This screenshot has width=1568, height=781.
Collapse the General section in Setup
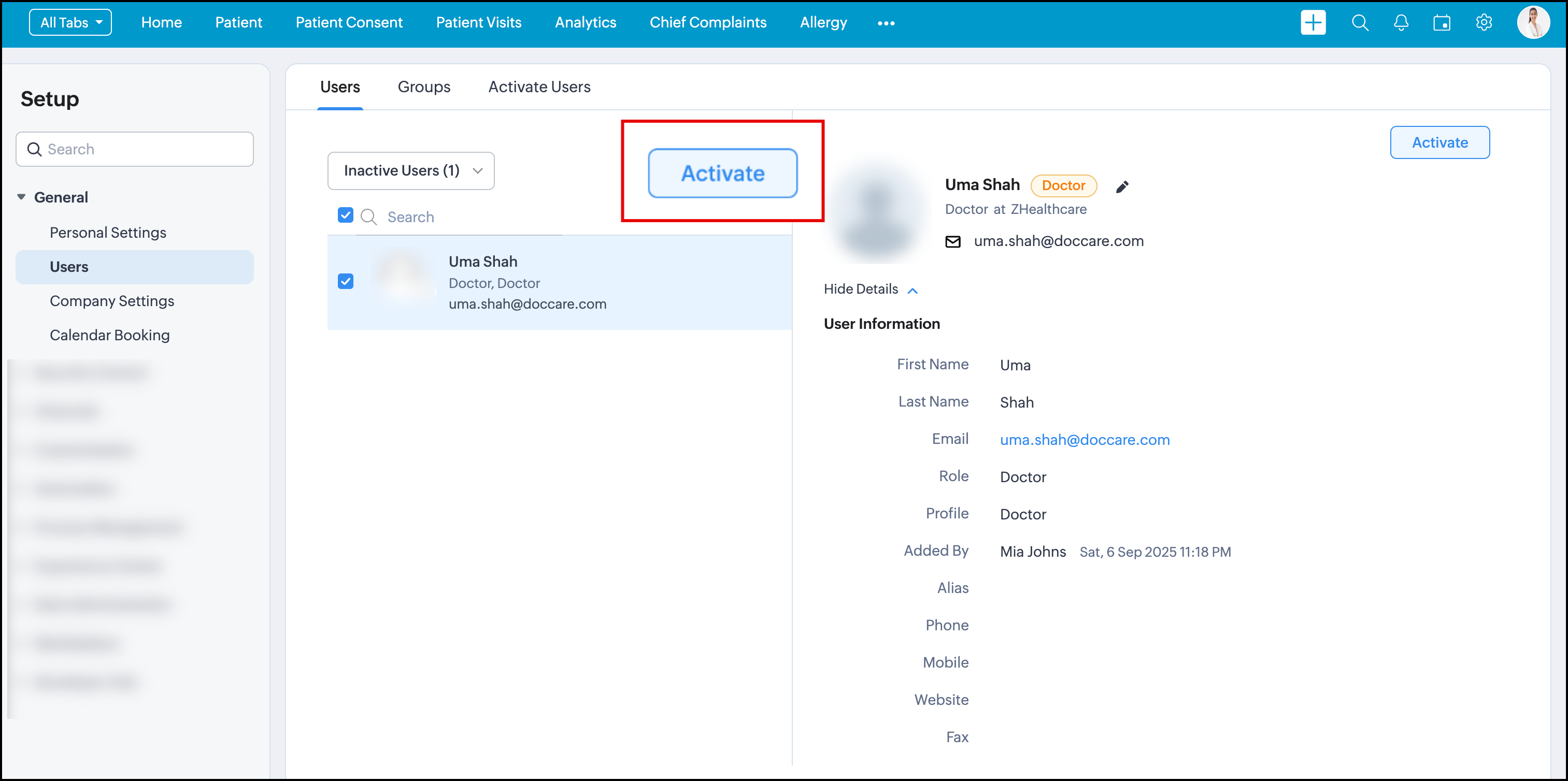(21, 196)
